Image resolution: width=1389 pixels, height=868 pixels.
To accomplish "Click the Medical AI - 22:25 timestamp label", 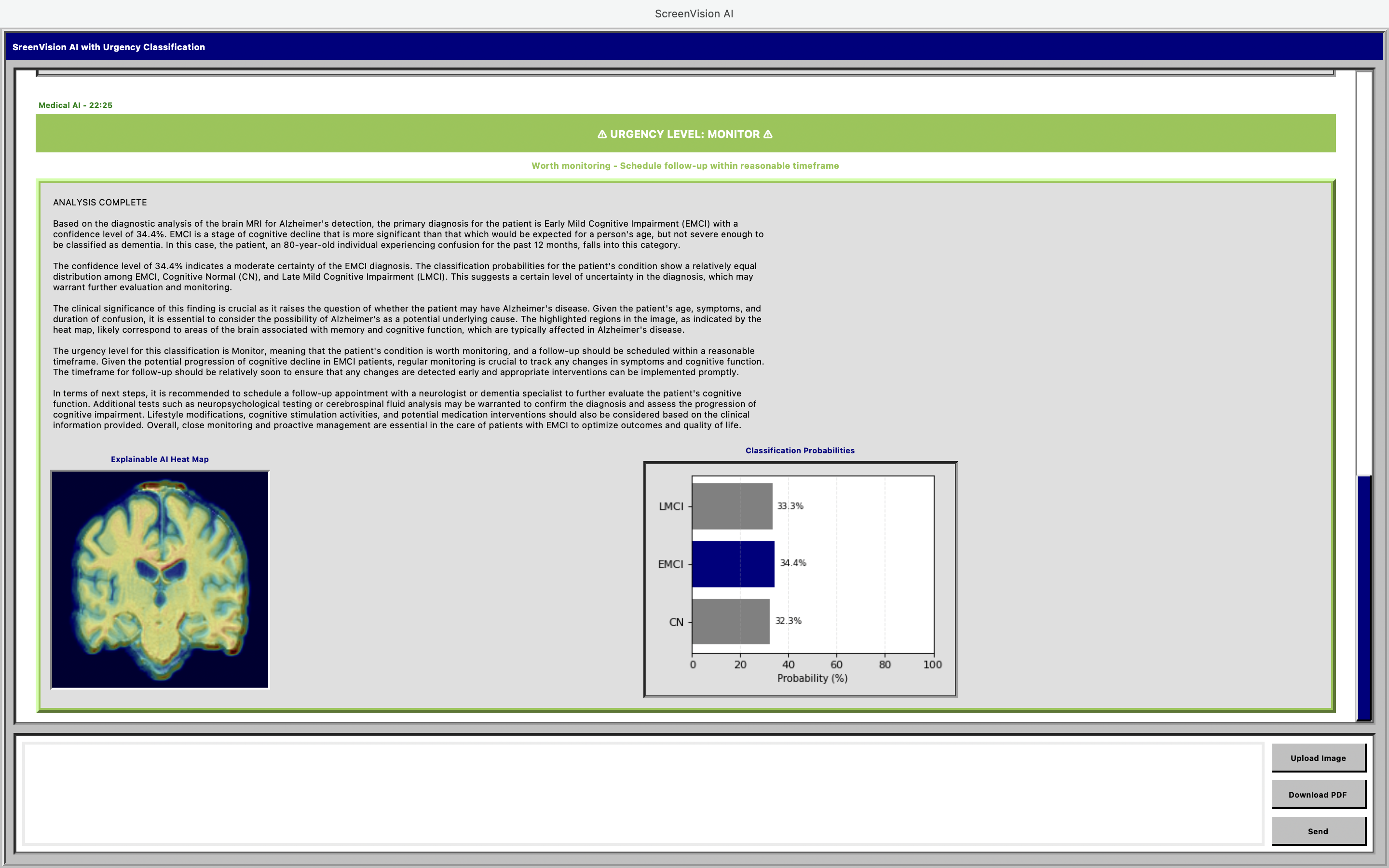I will (x=75, y=105).
